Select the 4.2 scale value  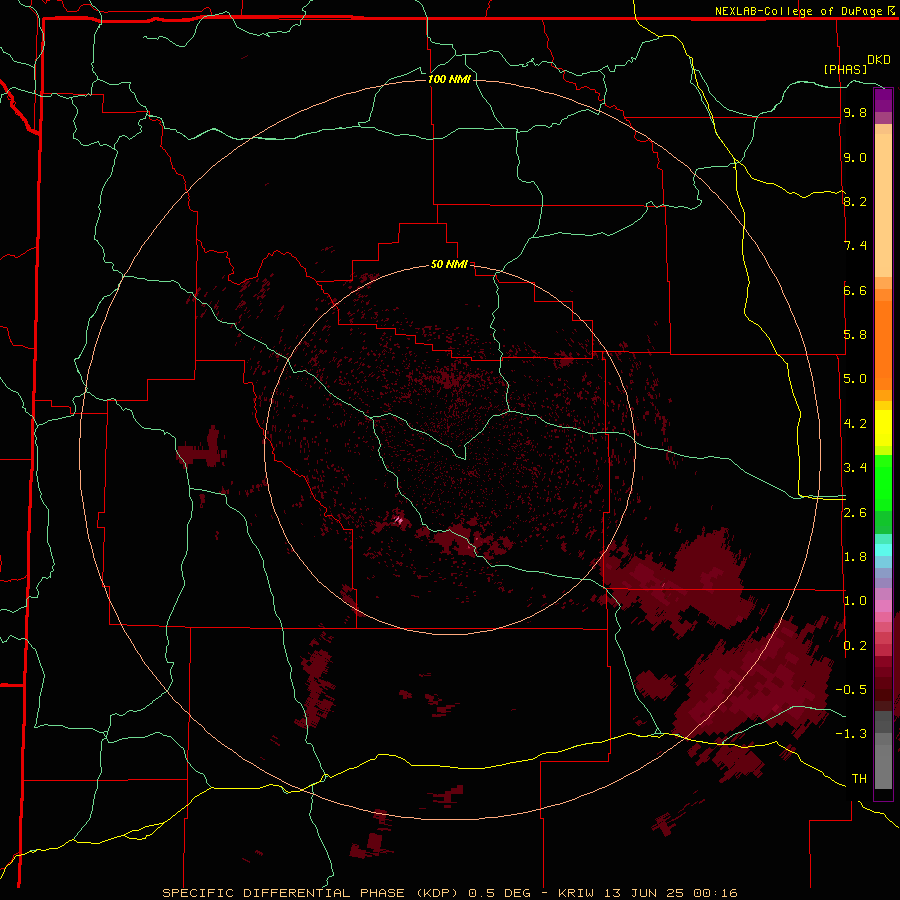click(x=855, y=424)
